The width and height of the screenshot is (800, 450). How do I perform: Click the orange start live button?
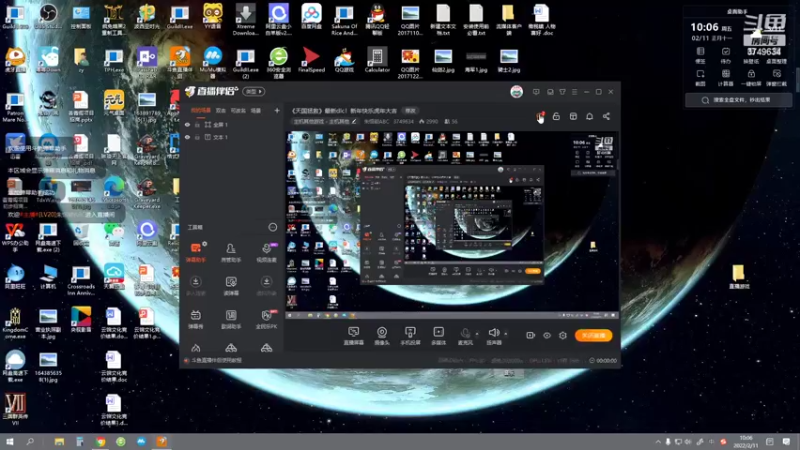[x=593, y=335]
